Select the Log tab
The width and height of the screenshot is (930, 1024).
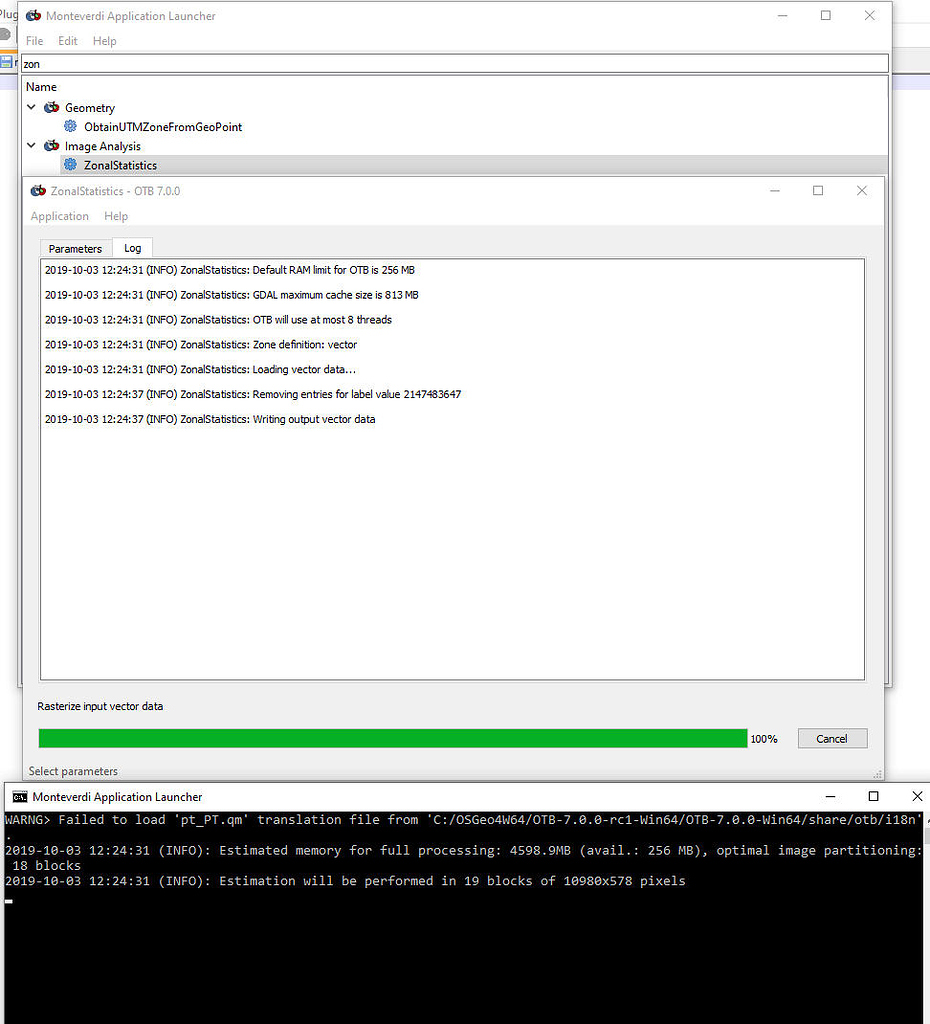132,248
